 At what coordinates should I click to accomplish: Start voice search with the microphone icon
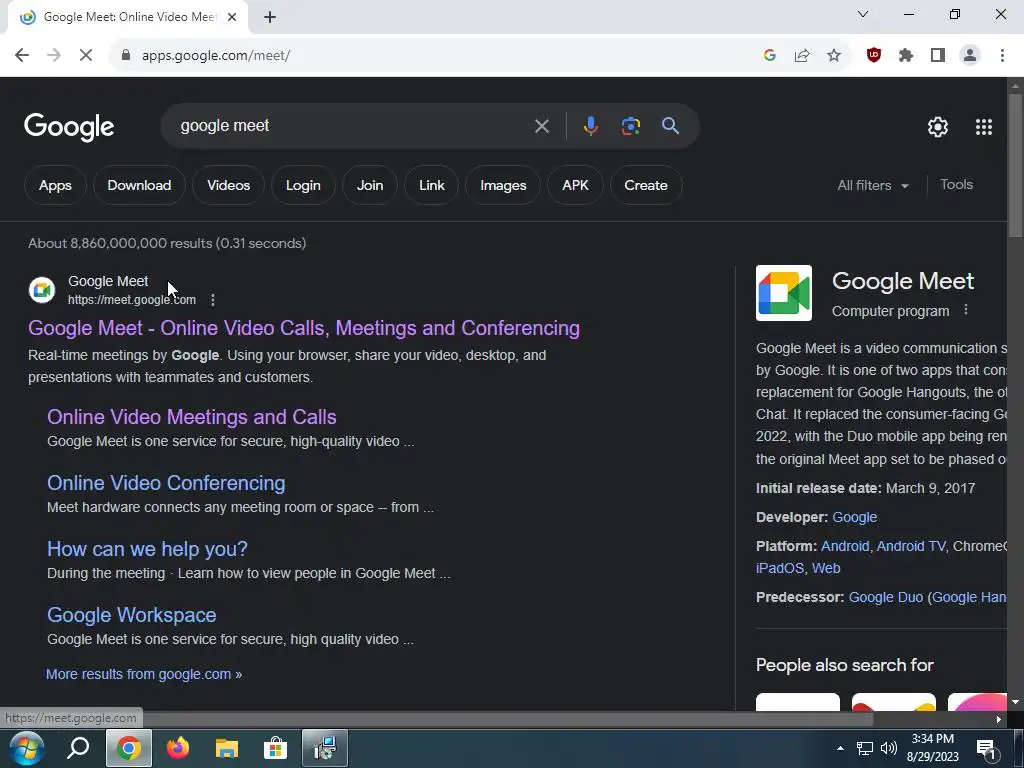[590, 125]
